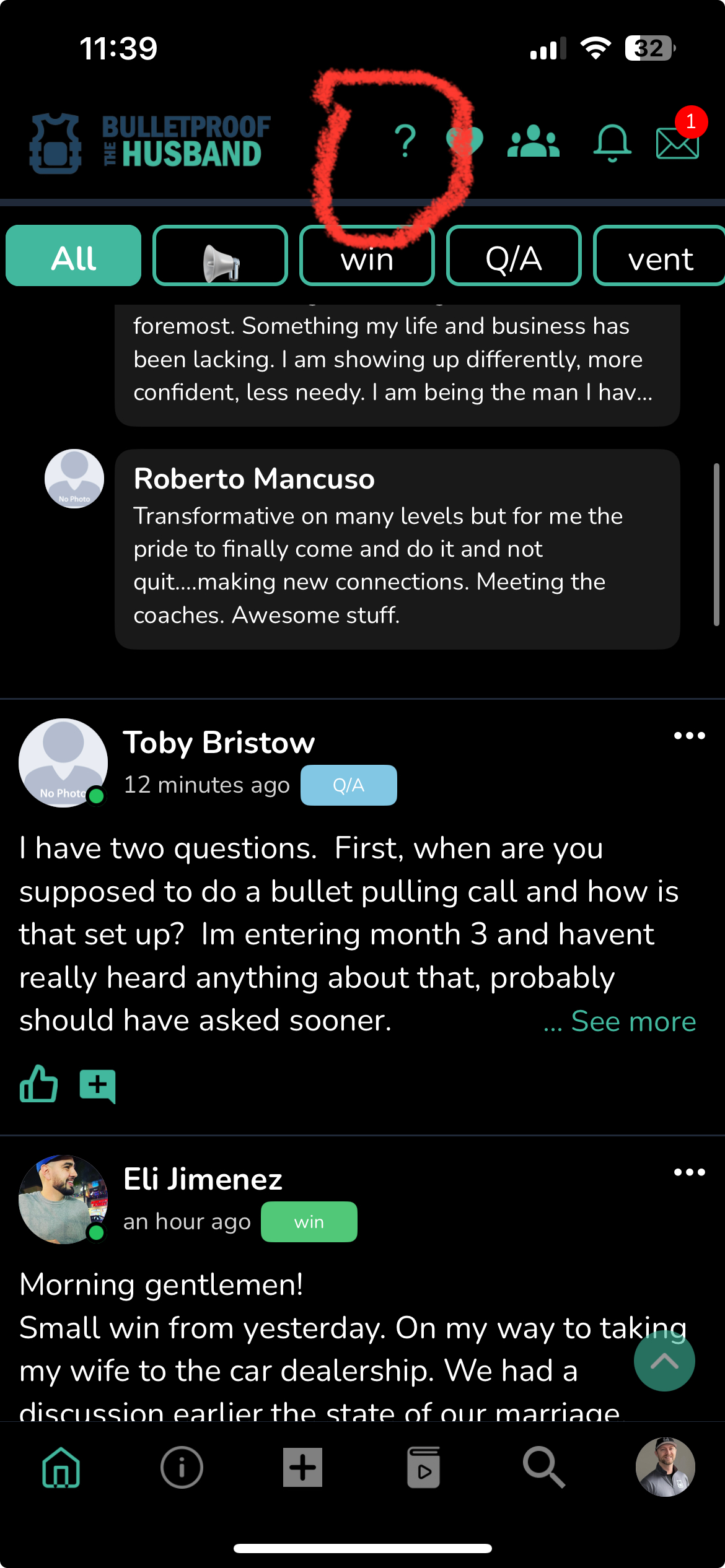Open the mail inbox envelope icon
Viewport: 725px width, 1568px height.
point(677,142)
